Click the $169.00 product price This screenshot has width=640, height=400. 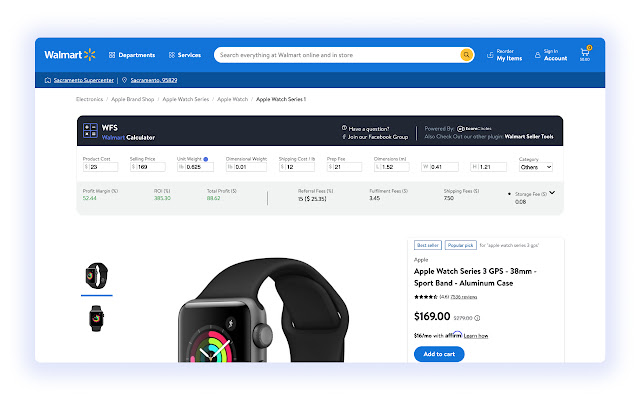[432, 316]
